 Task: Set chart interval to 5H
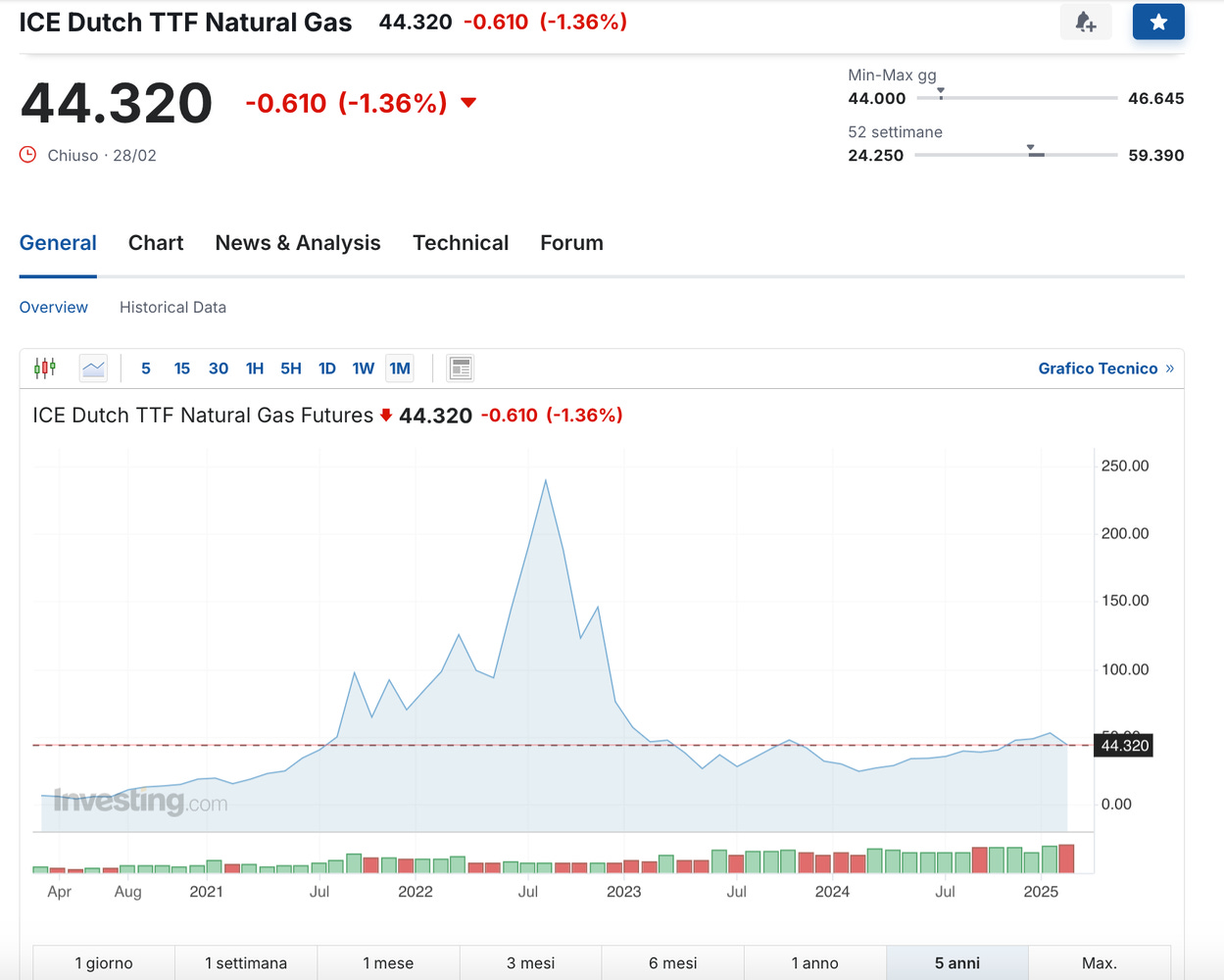pyautogui.click(x=291, y=368)
